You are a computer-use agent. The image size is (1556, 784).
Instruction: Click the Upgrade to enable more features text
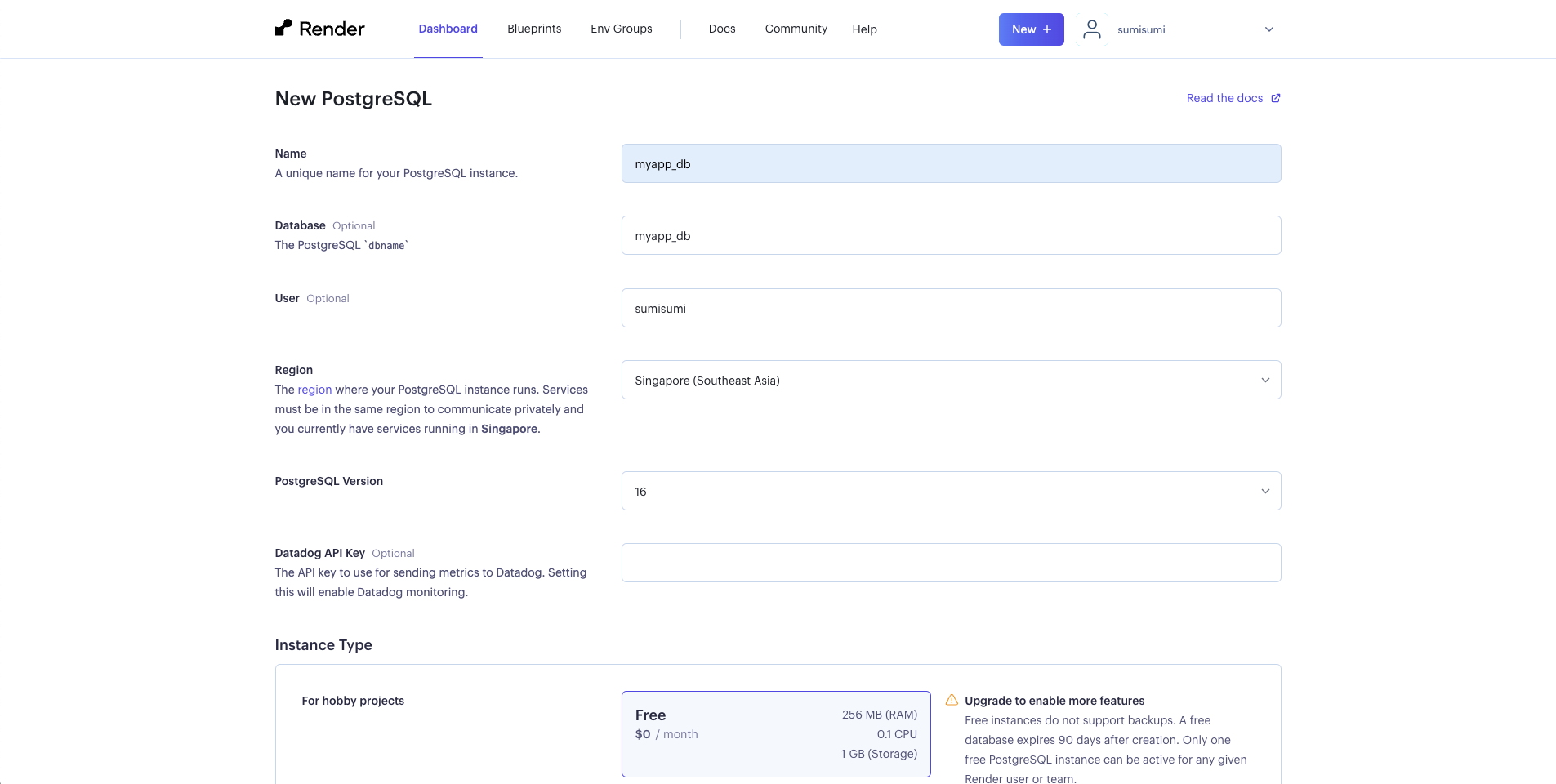pyautogui.click(x=1054, y=701)
